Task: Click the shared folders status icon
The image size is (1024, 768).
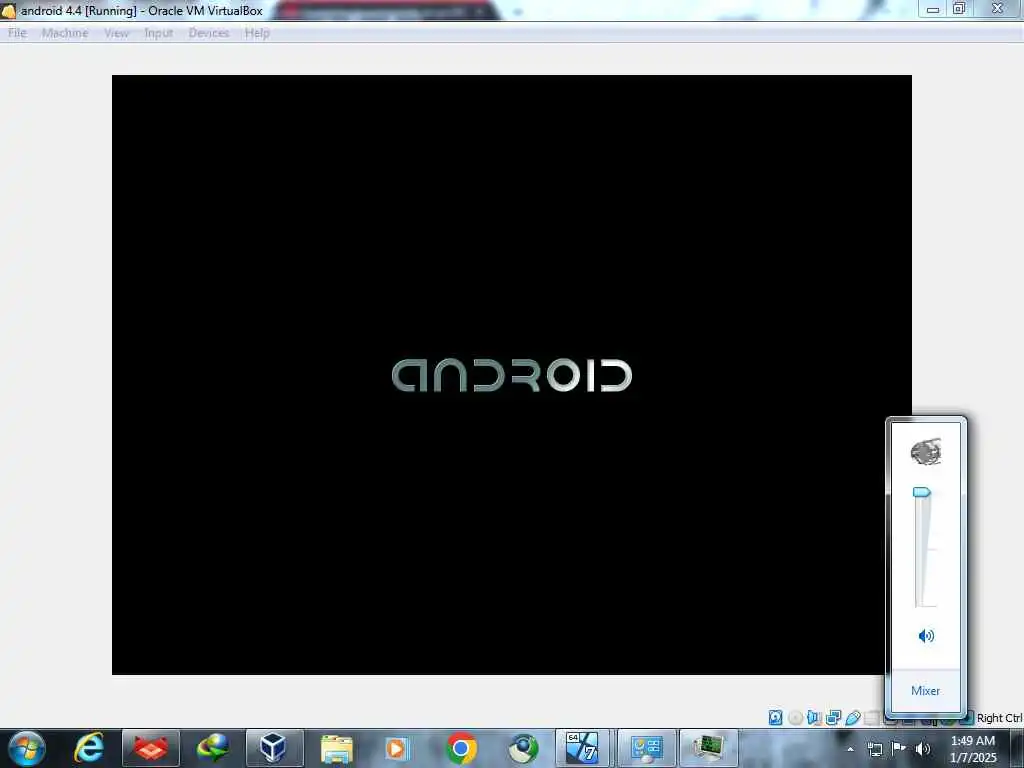Action: pyautogui.click(x=871, y=718)
